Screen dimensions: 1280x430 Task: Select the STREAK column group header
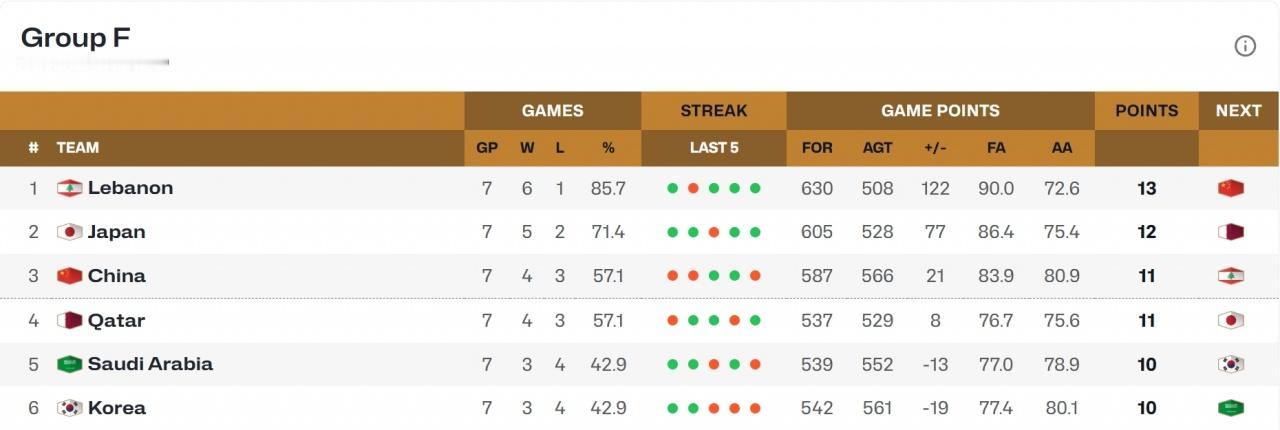click(x=714, y=111)
